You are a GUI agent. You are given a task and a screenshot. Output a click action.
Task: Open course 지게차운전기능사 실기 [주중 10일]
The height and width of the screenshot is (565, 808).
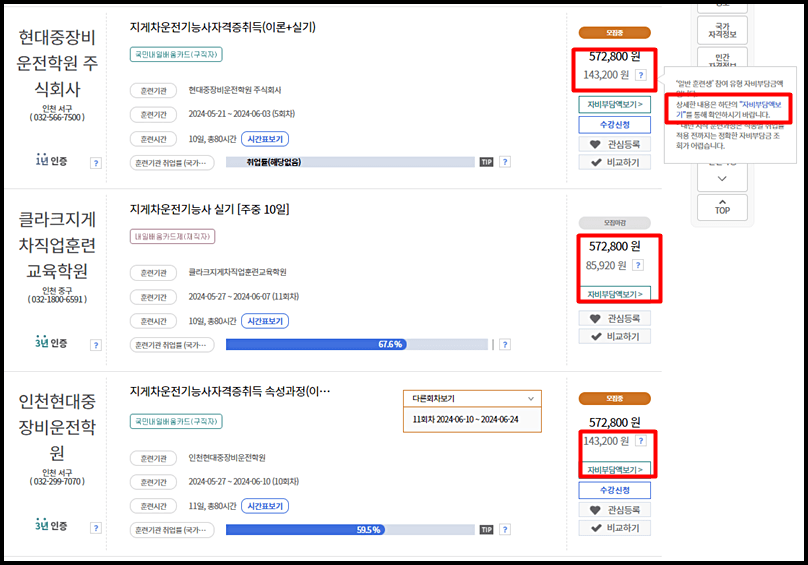[x=209, y=209]
